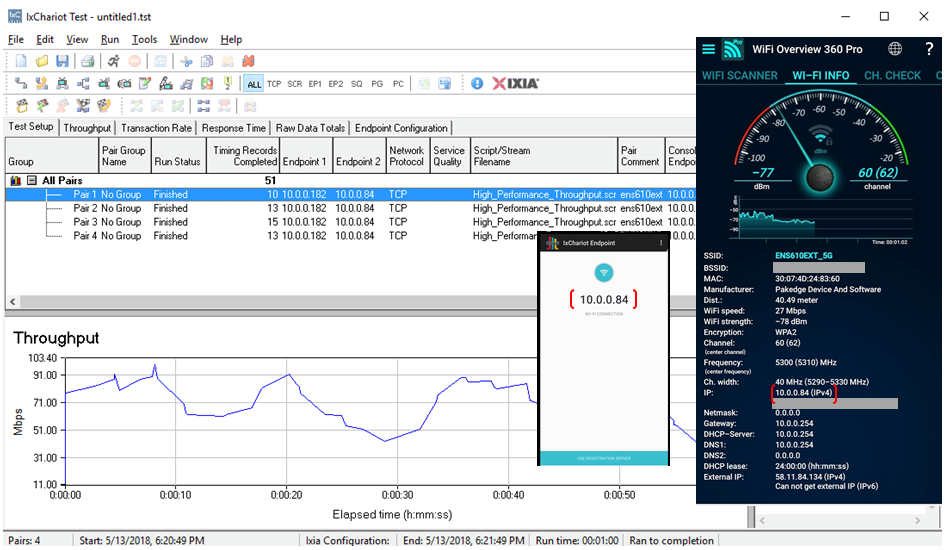948x550 pixels.
Task: Toggle the SCR filter button
Action: point(295,84)
